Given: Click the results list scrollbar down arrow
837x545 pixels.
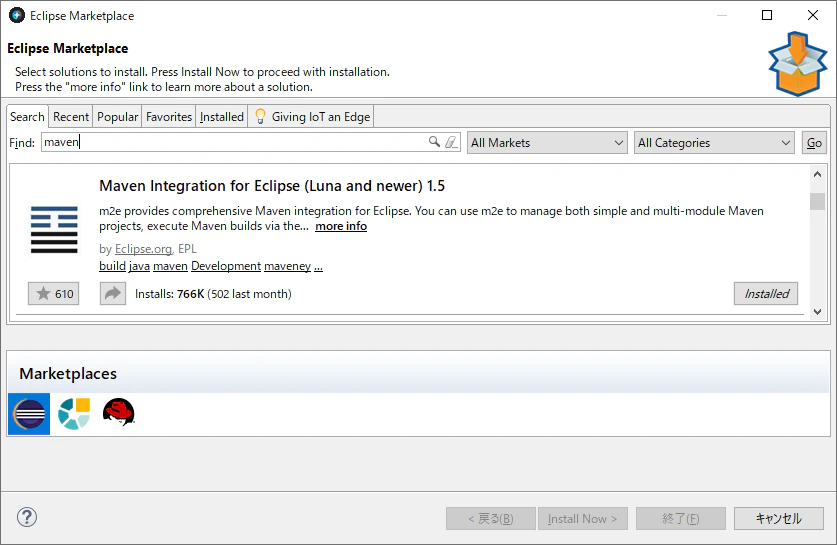Looking at the screenshot, I should click(x=817, y=312).
